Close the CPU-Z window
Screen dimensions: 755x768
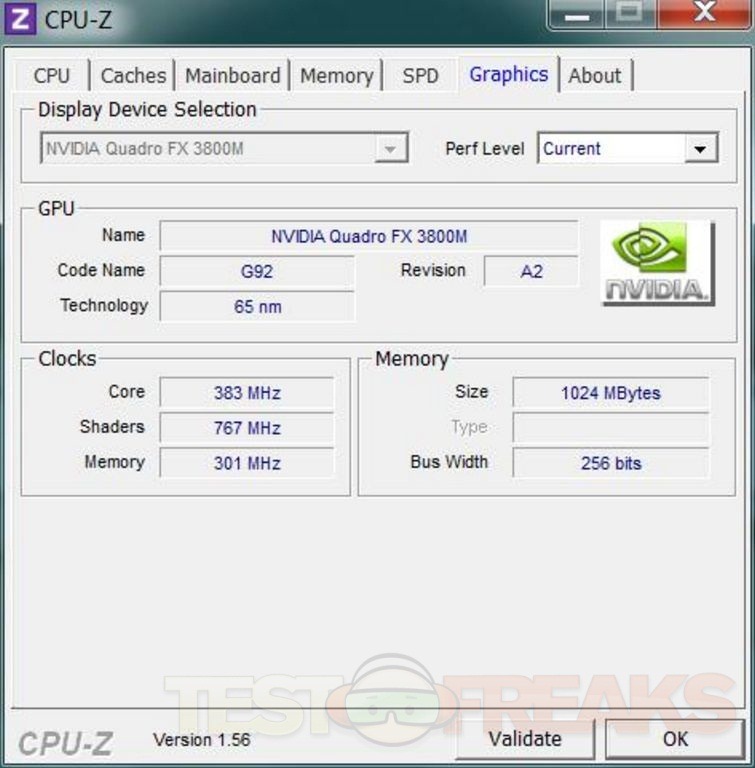pos(706,14)
